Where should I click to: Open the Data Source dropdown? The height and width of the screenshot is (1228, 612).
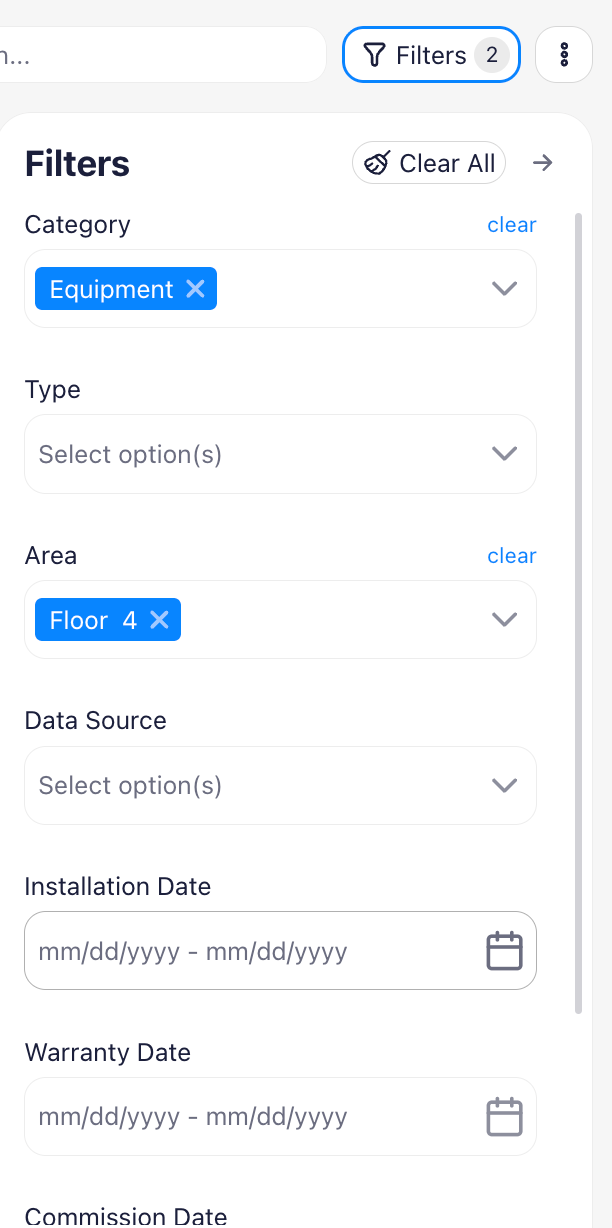click(280, 785)
